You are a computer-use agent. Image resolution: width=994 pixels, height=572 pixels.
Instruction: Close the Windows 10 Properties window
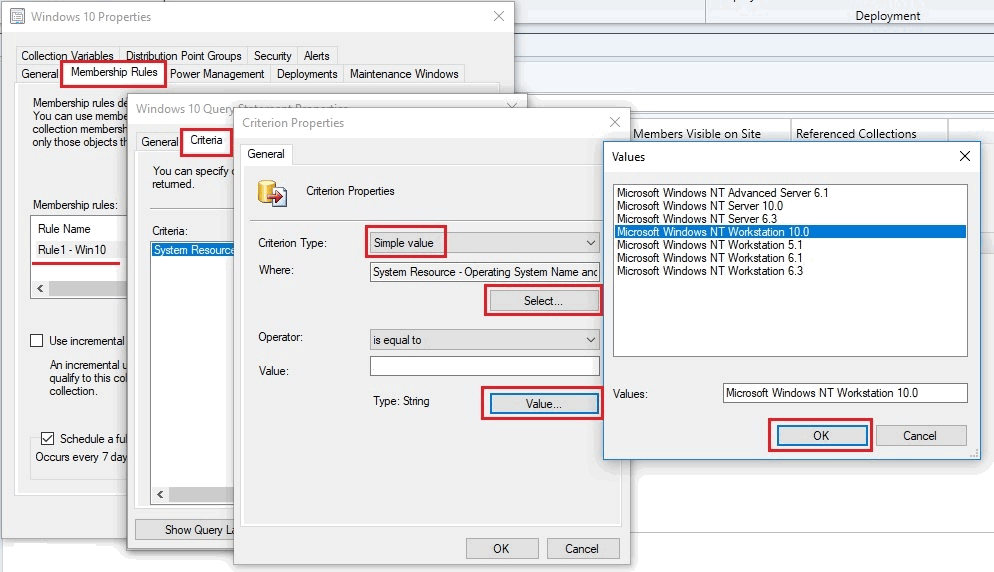click(x=499, y=16)
